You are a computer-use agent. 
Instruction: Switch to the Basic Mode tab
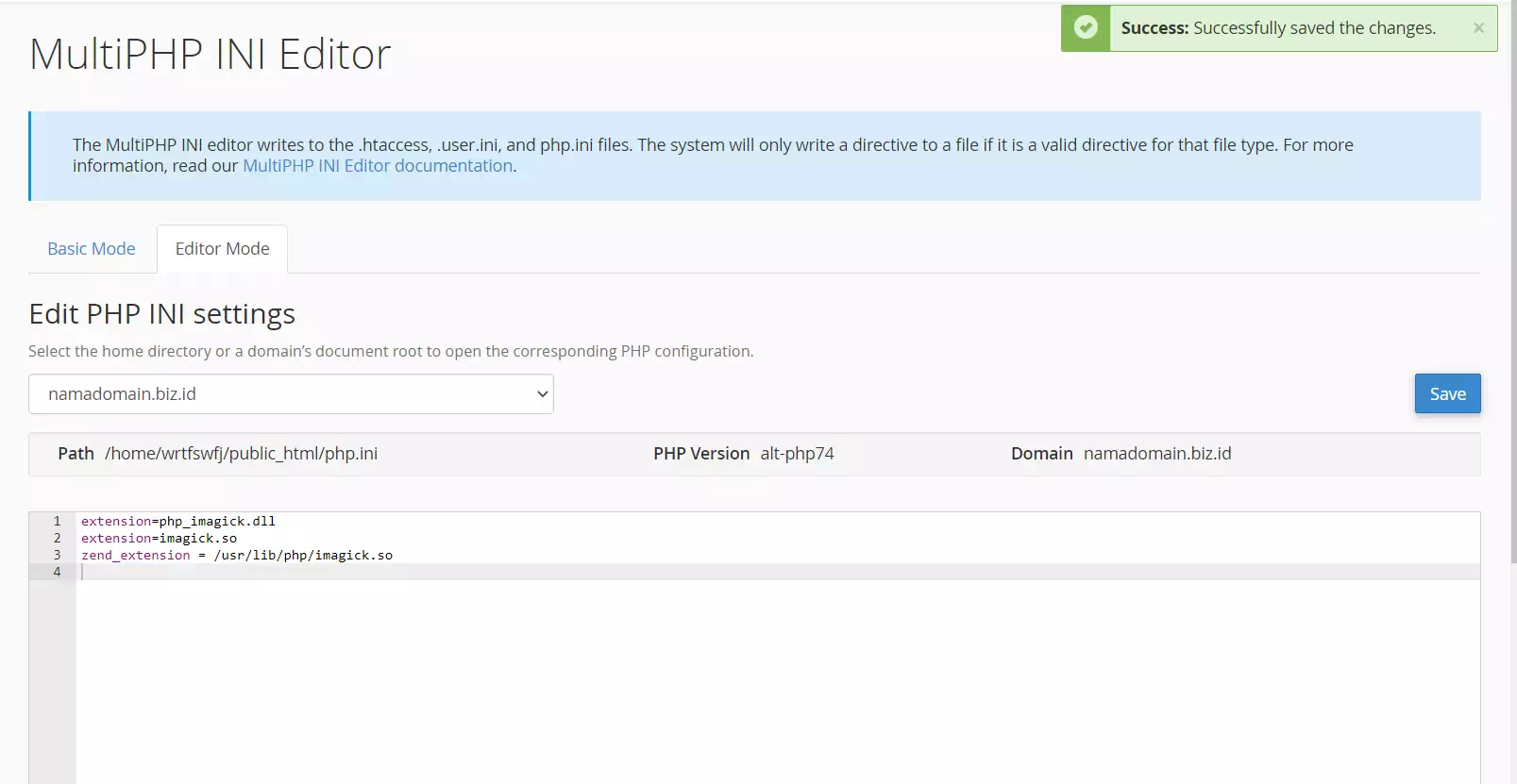[92, 249]
